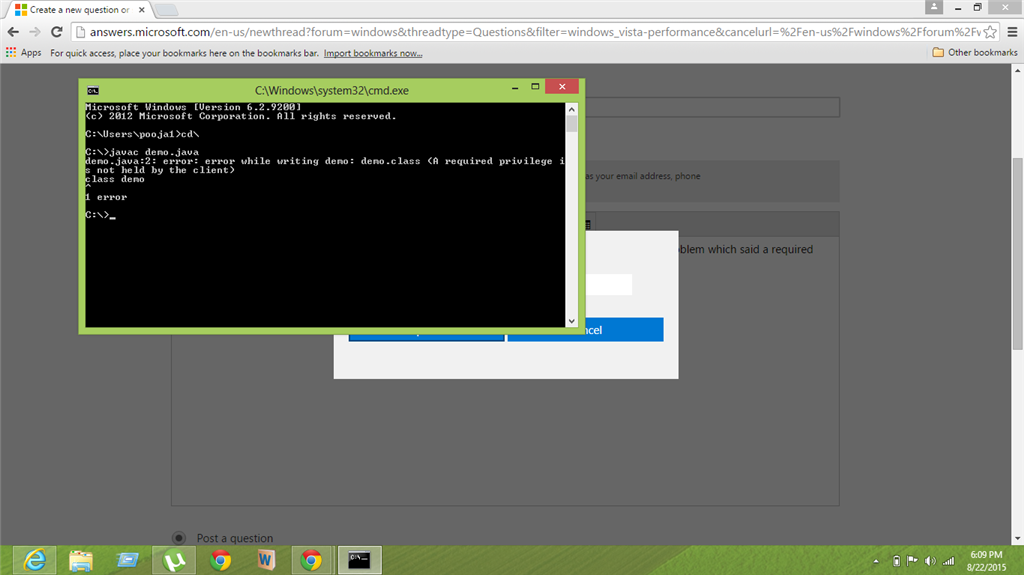Image resolution: width=1024 pixels, height=575 pixels.
Task: Open the Chrome menu
Action: point(1012,32)
